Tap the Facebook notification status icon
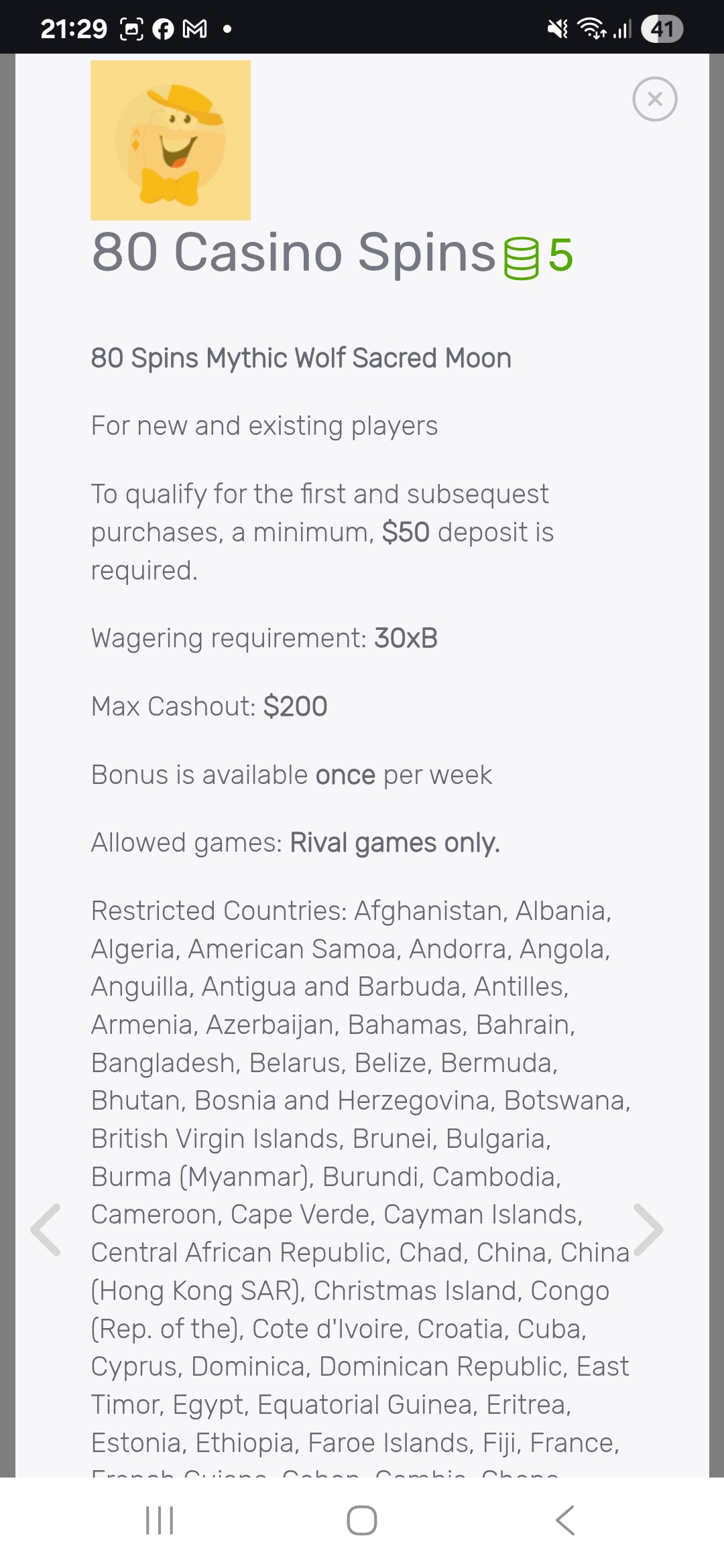The image size is (724, 1568). point(163,29)
